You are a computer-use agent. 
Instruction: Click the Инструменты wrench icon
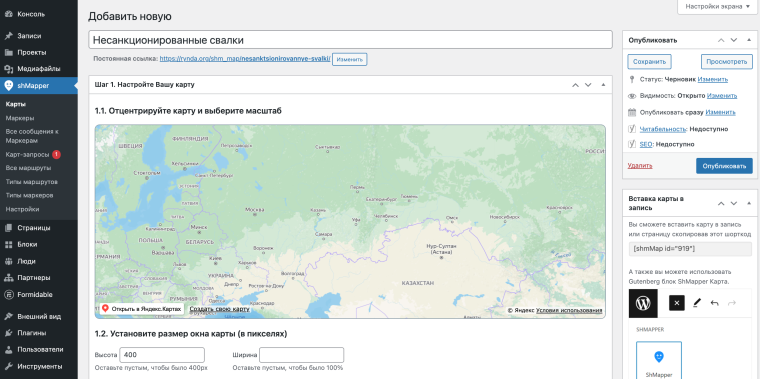coord(8,366)
